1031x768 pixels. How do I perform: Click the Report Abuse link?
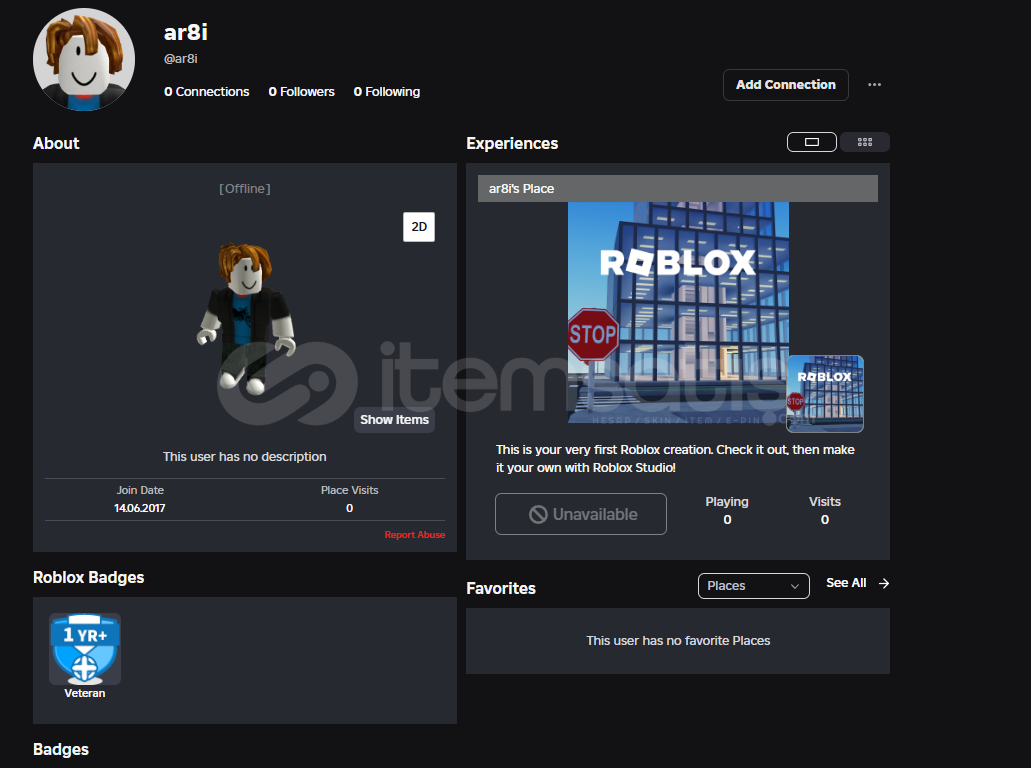click(x=415, y=535)
